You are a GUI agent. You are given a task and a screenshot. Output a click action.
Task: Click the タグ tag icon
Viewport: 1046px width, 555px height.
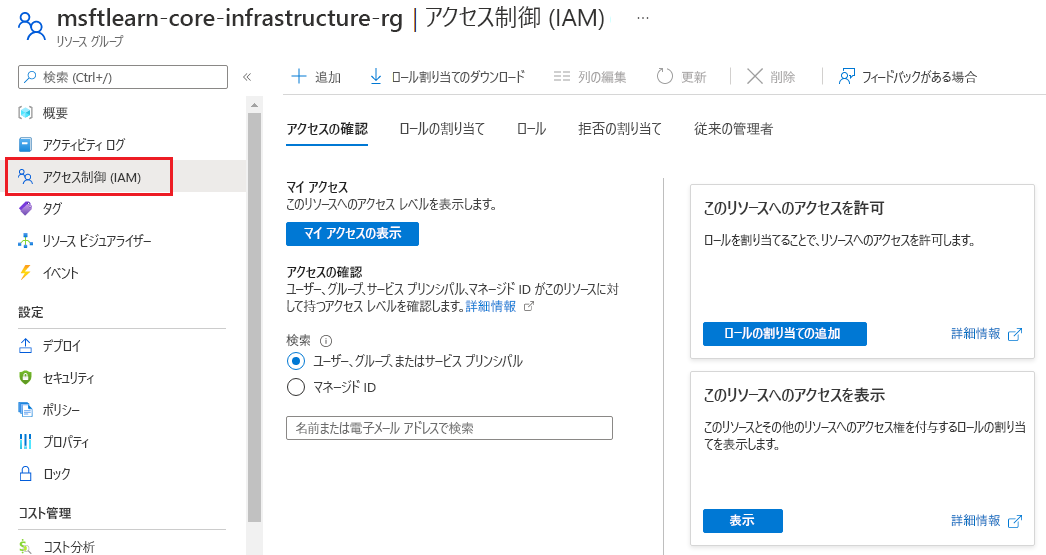pyautogui.click(x=25, y=208)
